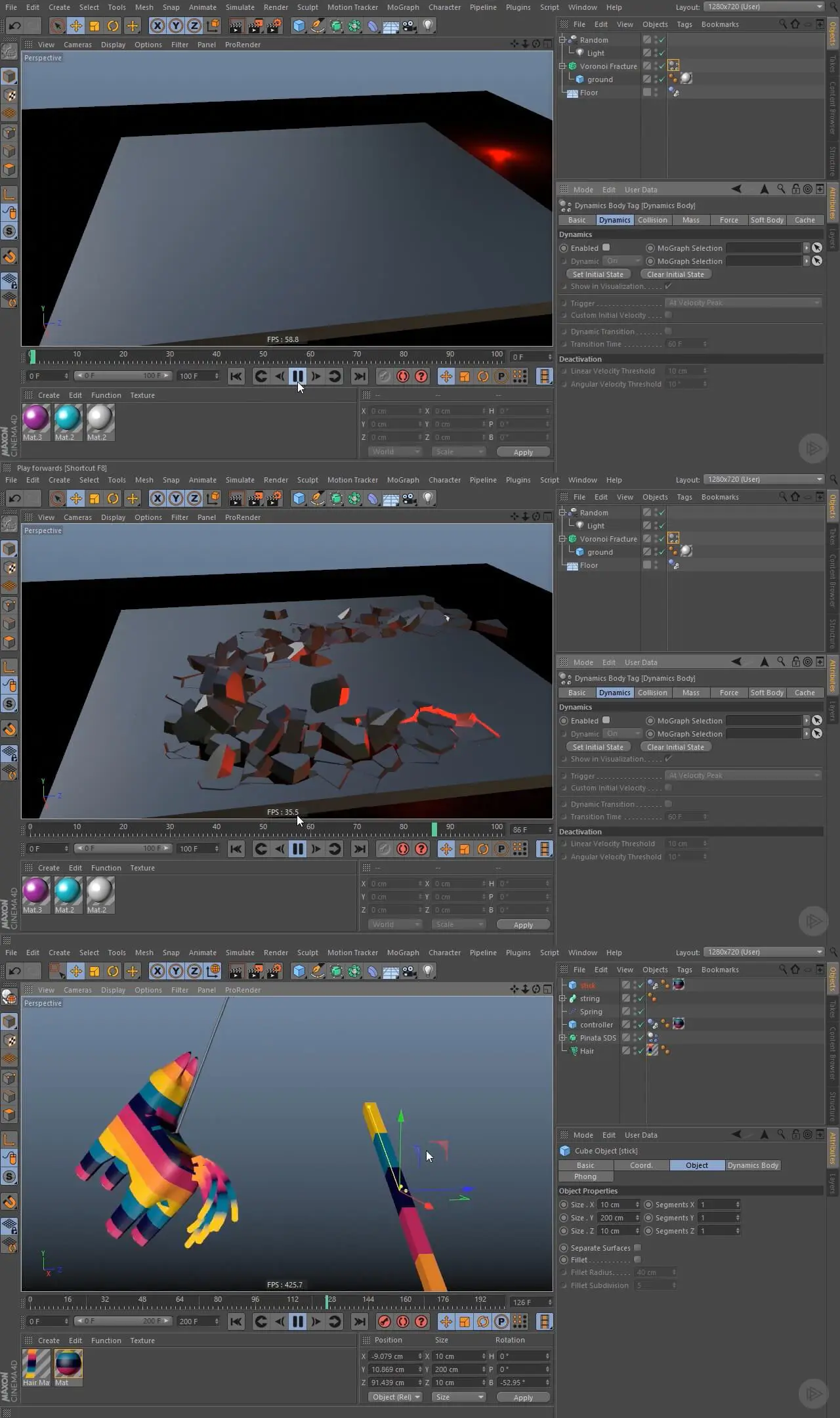Screen dimensions: 840x1418
Task: Open Simulate menu in the unbroken ground window
Action: point(240,7)
